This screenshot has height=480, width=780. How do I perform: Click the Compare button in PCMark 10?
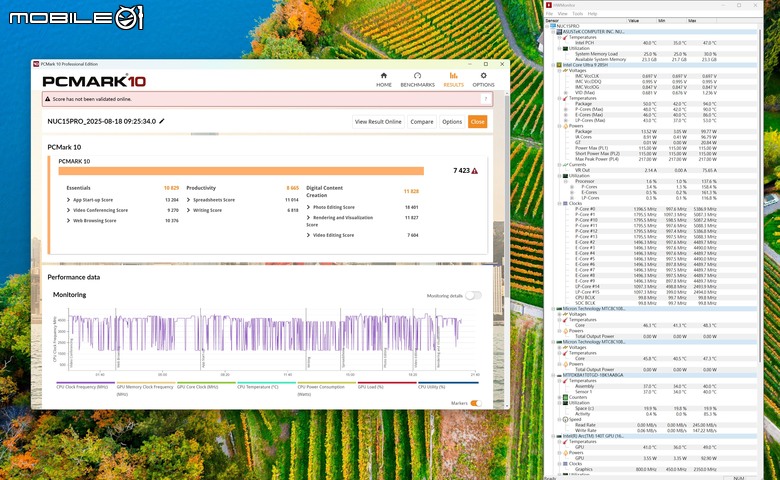pos(422,121)
